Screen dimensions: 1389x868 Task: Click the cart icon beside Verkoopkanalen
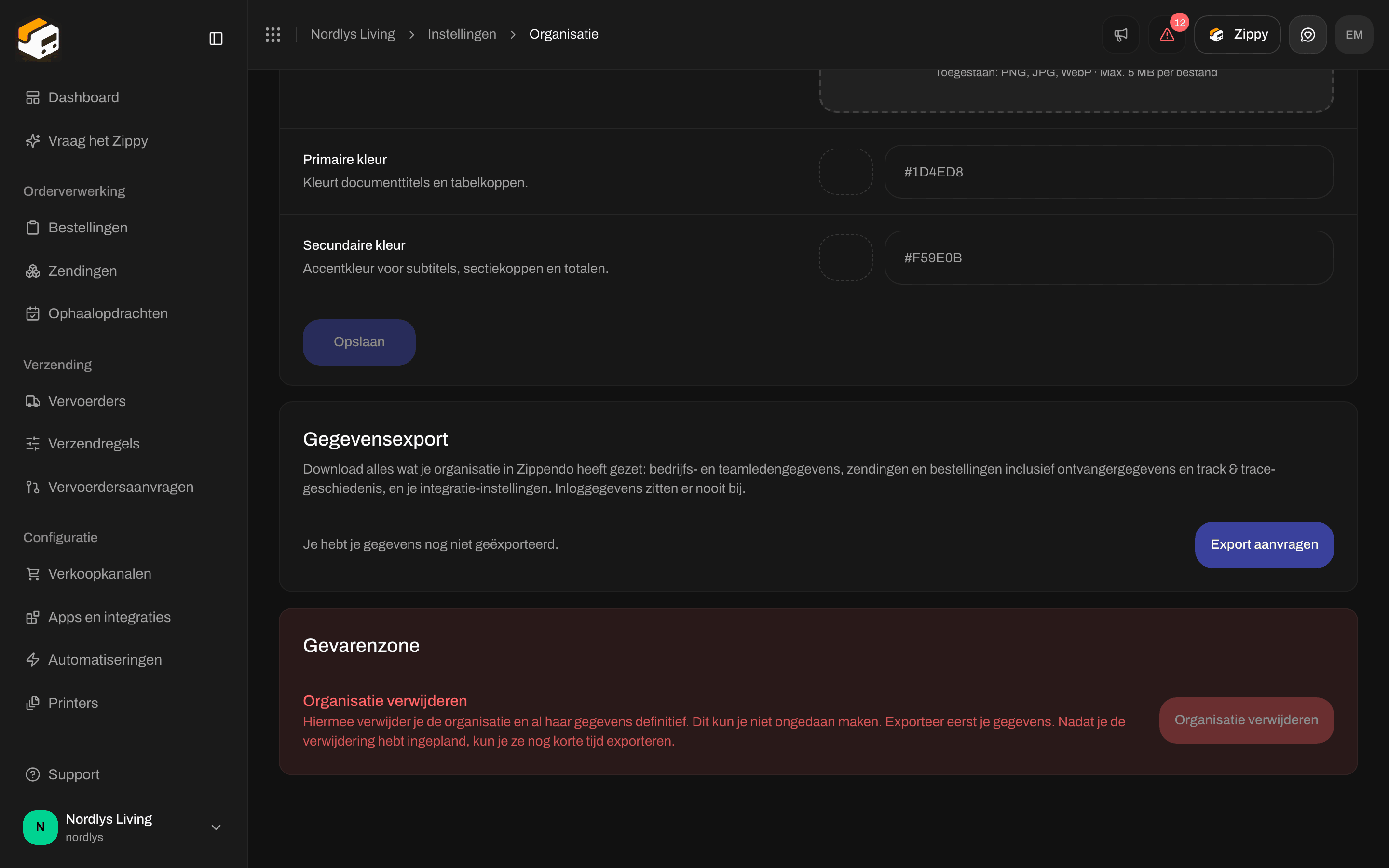[33, 574]
